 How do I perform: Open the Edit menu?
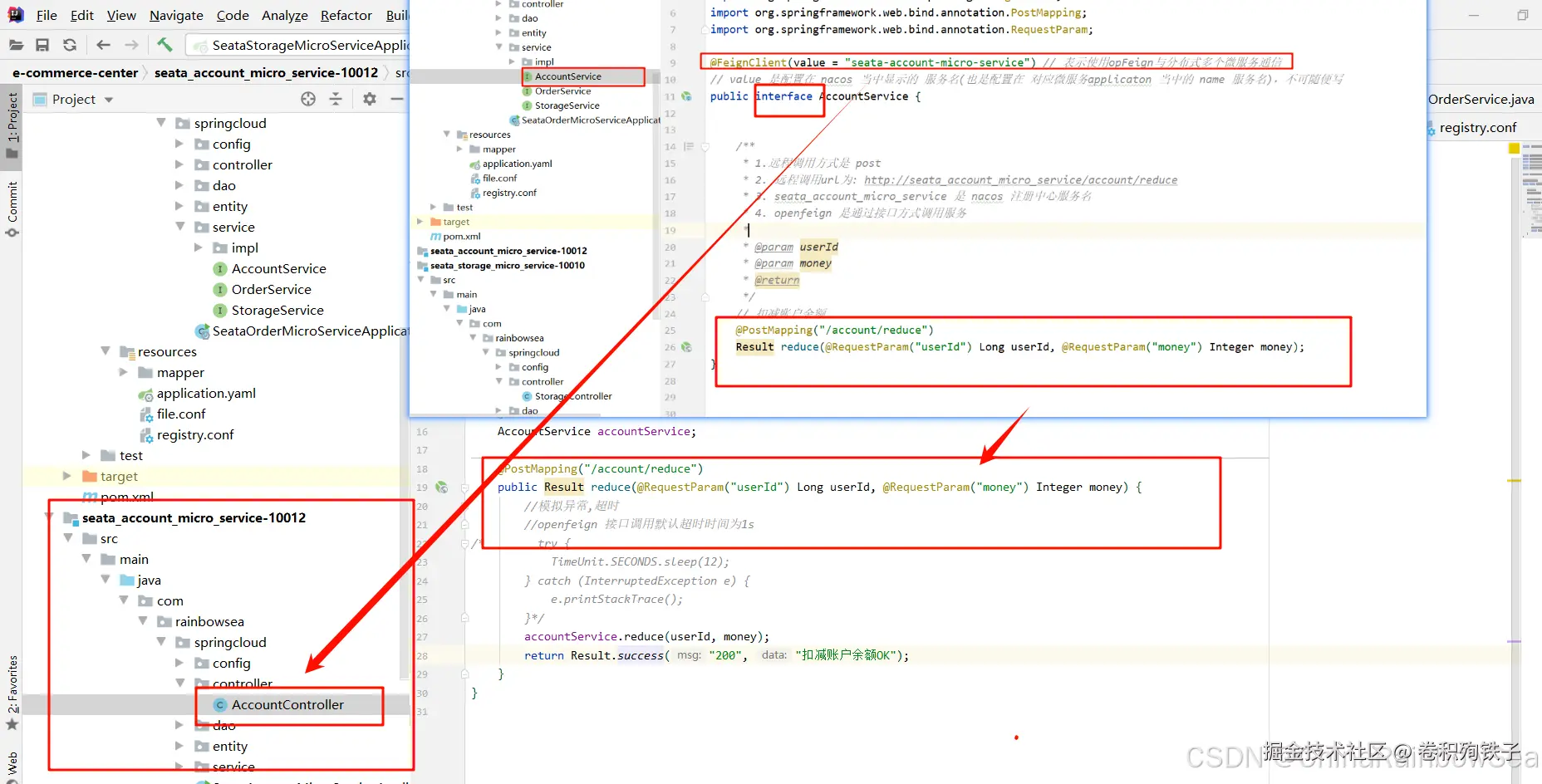(82, 15)
